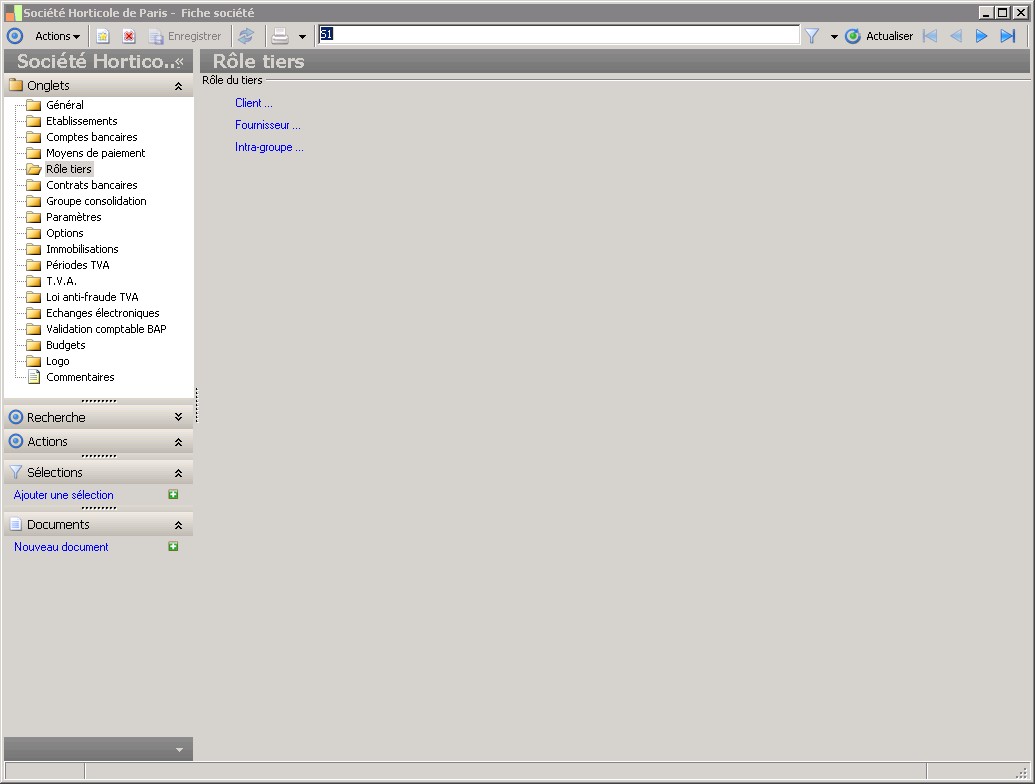1035x784 pixels.
Task: Go to last record arrow
Action: coord(1008,36)
